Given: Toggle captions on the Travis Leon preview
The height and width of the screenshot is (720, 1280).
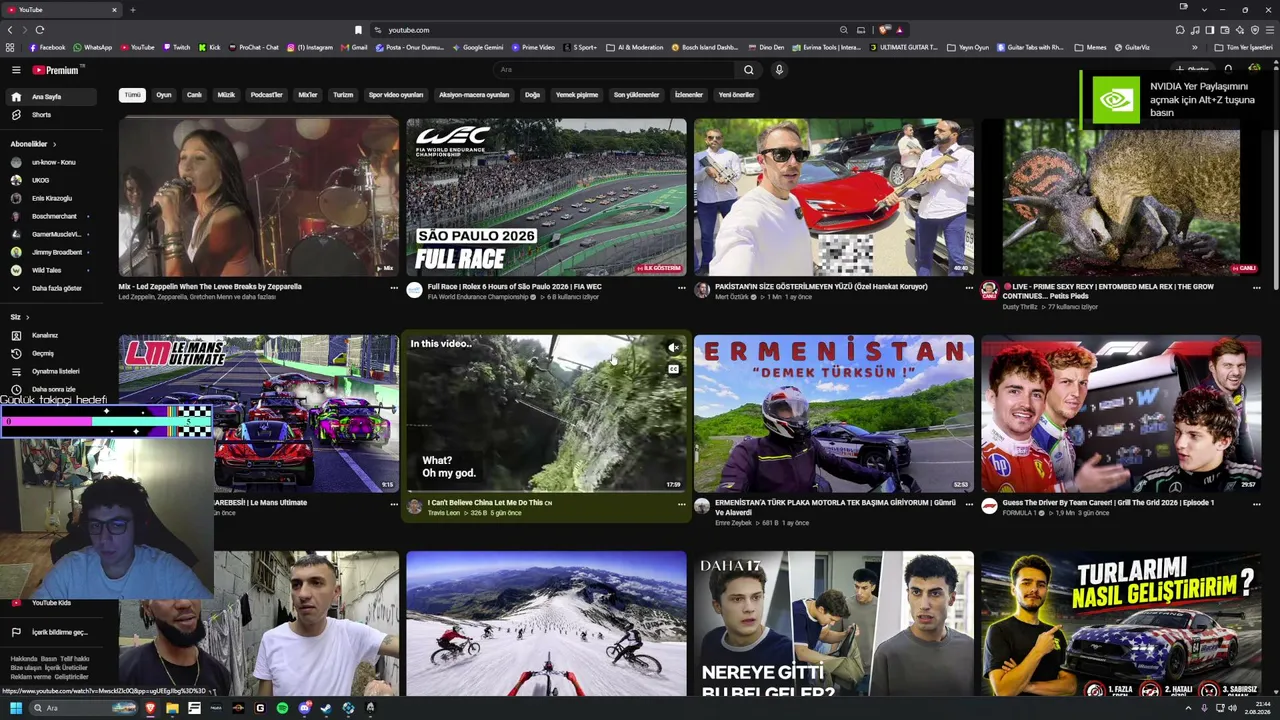Looking at the screenshot, I should [674, 369].
